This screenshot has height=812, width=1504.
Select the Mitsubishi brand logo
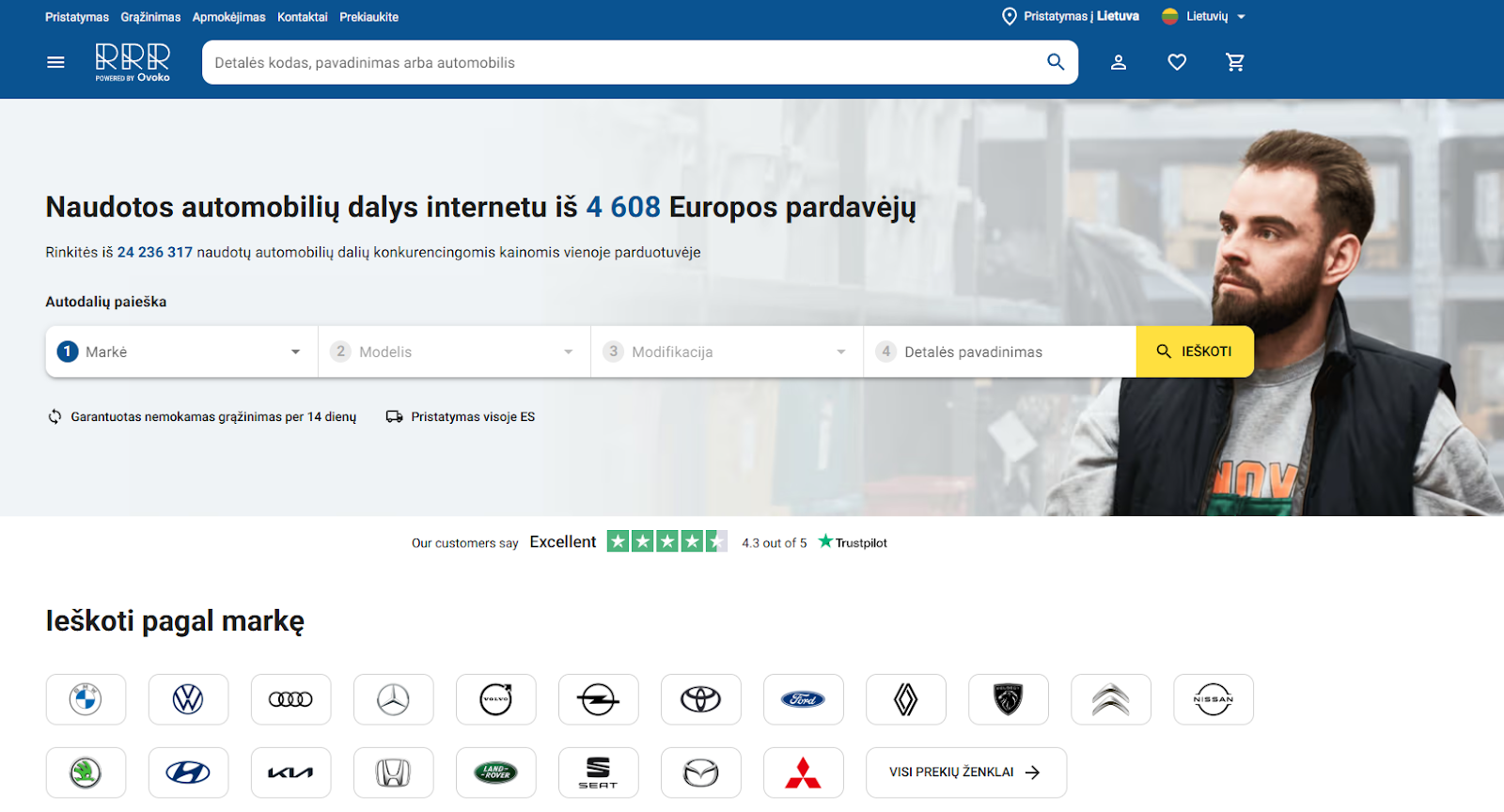tap(803, 773)
